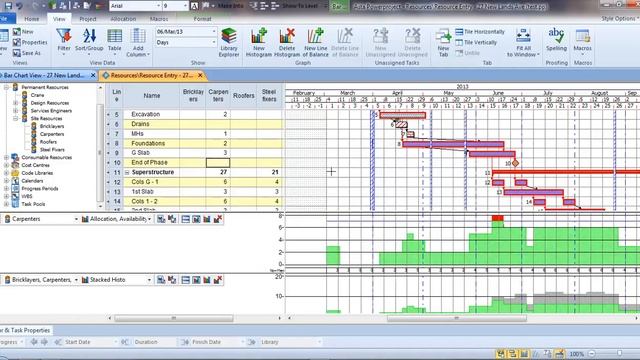Collapse the Site Resources tree node
The height and width of the screenshot is (360, 640).
pyautogui.click(x=16, y=118)
